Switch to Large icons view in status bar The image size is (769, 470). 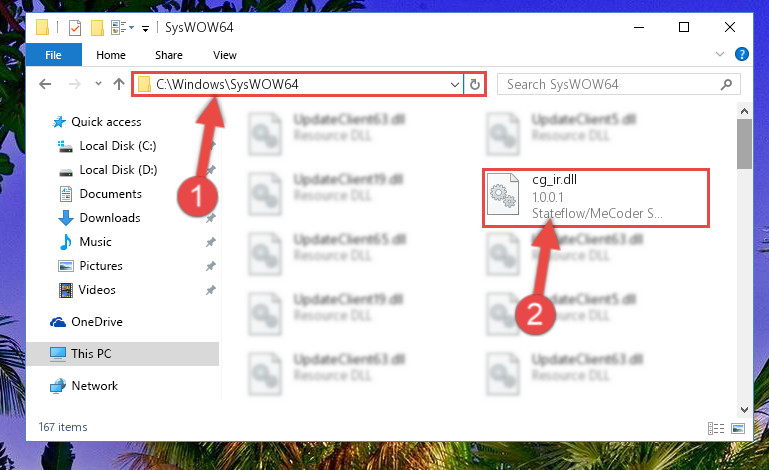click(738, 428)
